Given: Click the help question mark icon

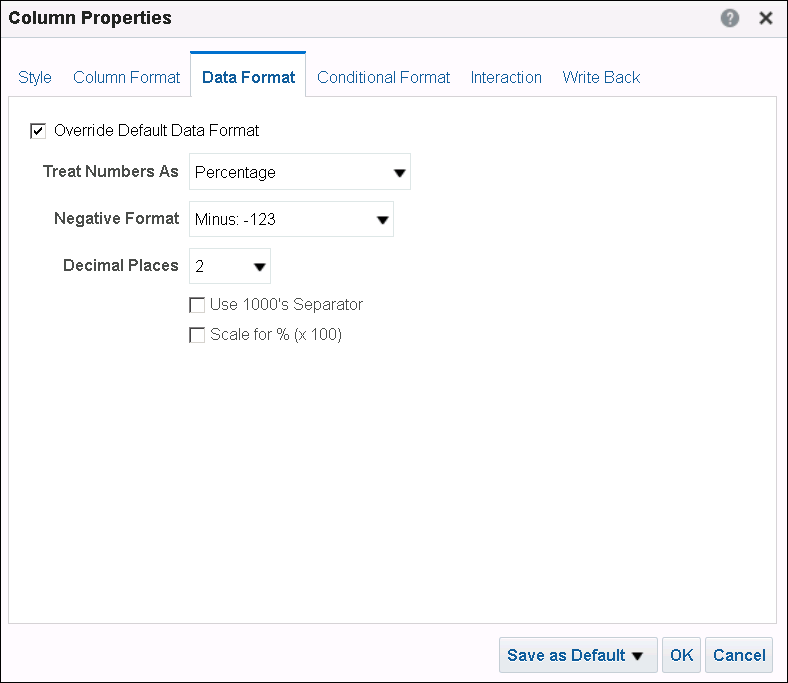Looking at the screenshot, I should (x=730, y=18).
